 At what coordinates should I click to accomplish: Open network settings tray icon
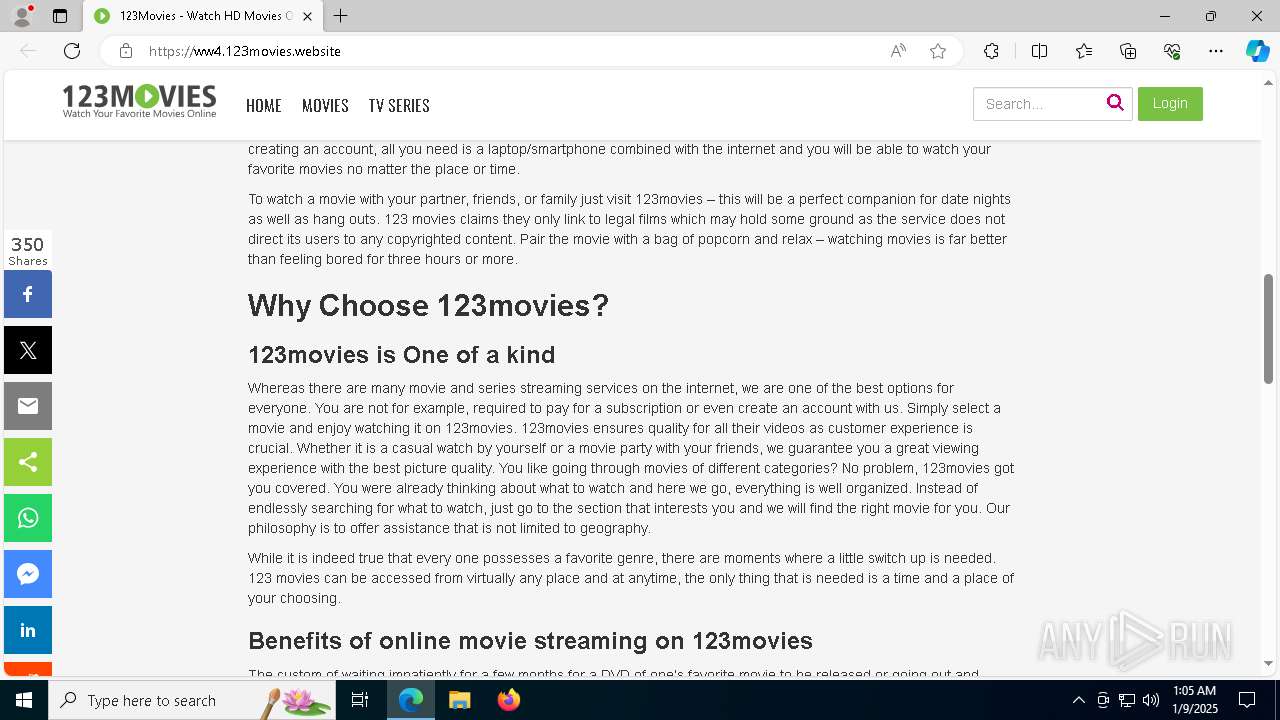coord(1127,700)
